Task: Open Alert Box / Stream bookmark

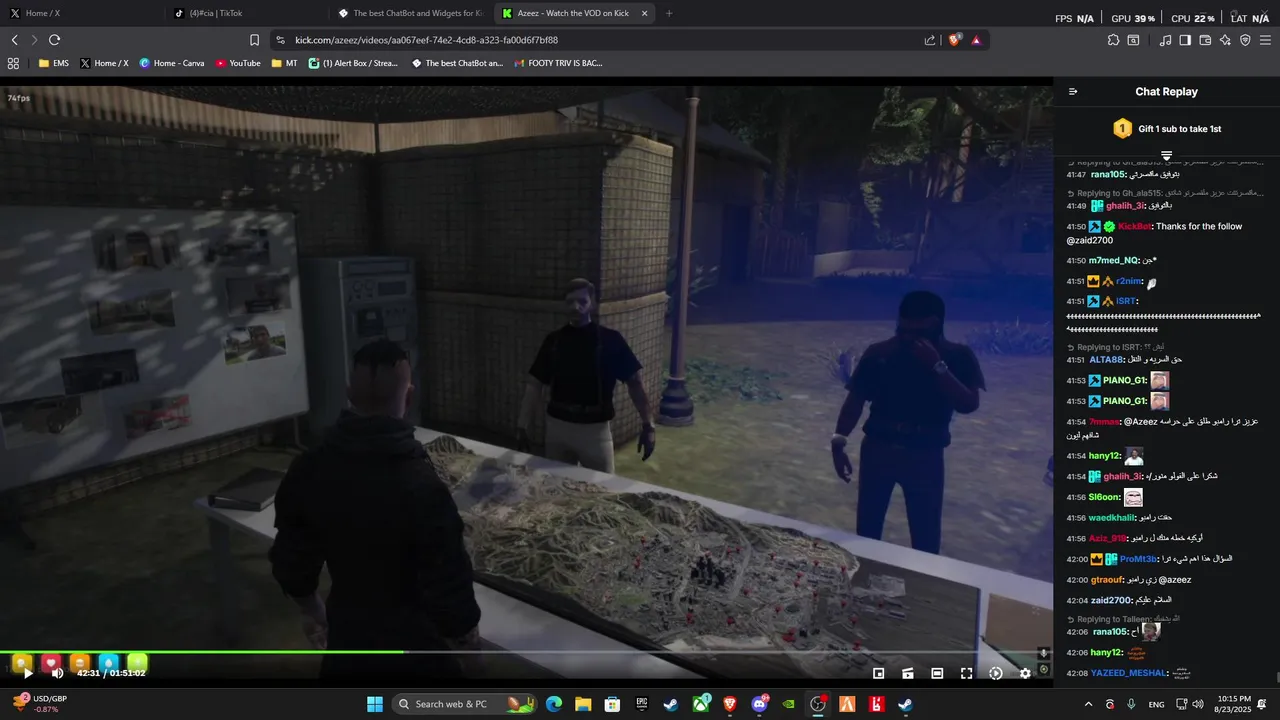Action: tap(353, 63)
